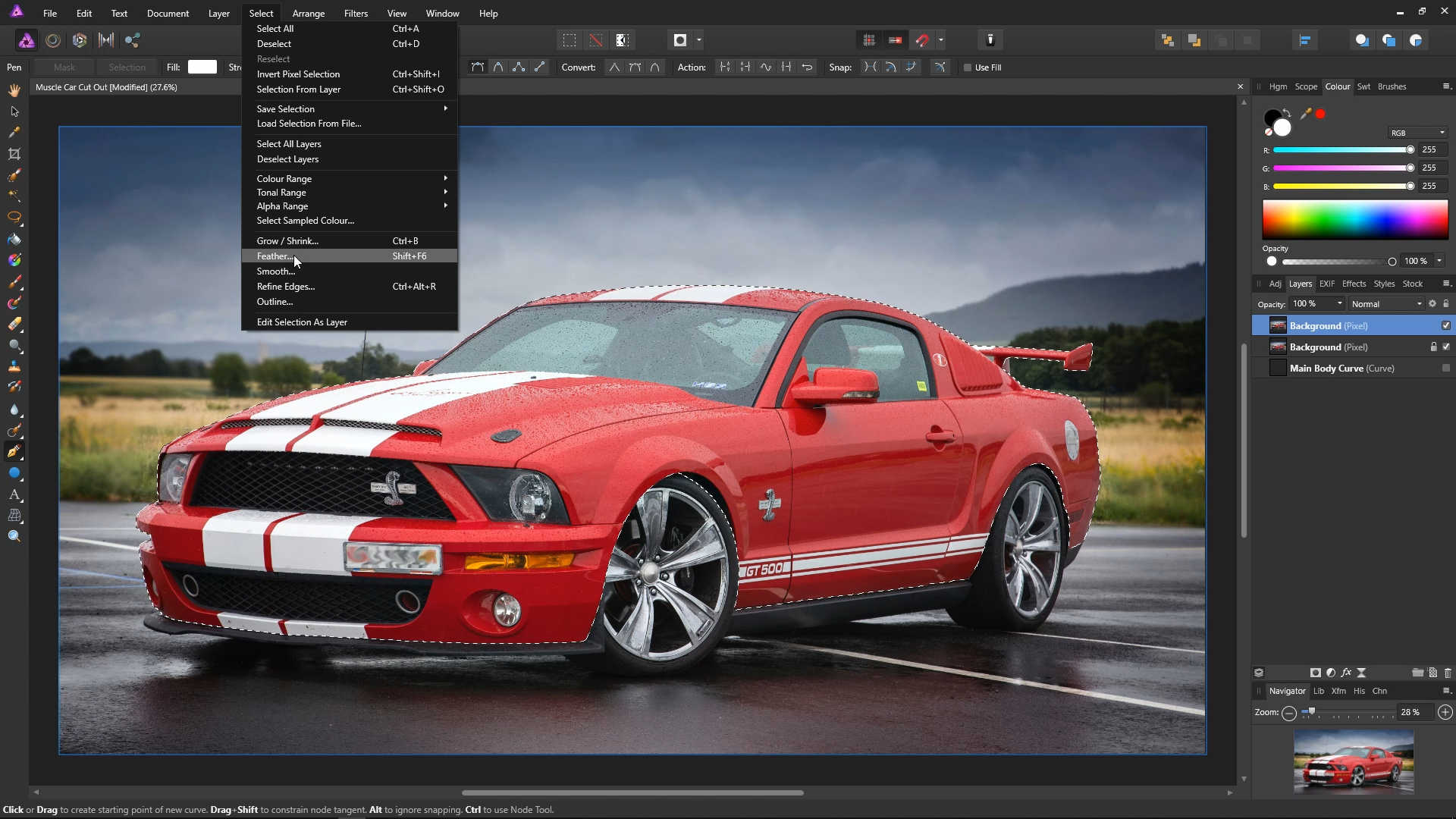Image resolution: width=1456 pixels, height=819 pixels.
Task: Select the Crop tool in left toolbar
Action: tap(14, 154)
